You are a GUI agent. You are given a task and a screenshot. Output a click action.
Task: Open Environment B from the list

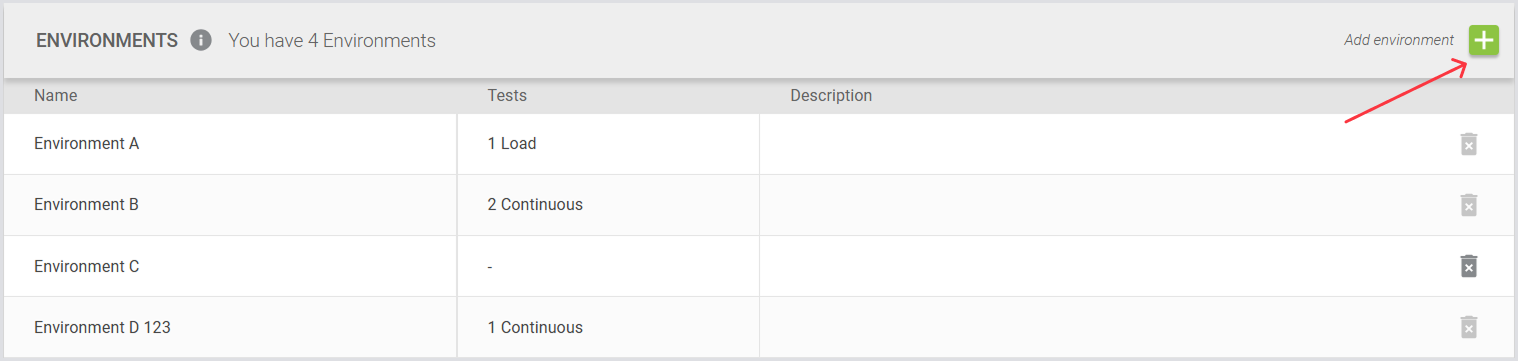pyautogui.click(x=86, y=204)
